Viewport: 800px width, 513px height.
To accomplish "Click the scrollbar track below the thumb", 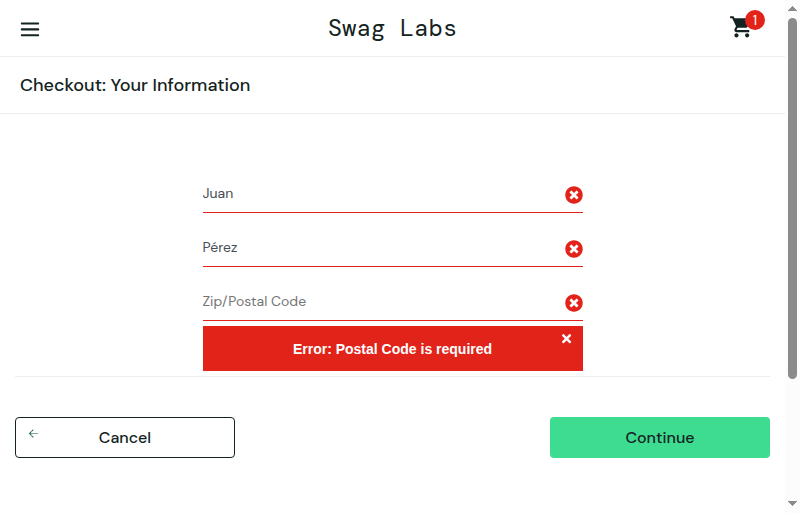I will pos(792,439).
